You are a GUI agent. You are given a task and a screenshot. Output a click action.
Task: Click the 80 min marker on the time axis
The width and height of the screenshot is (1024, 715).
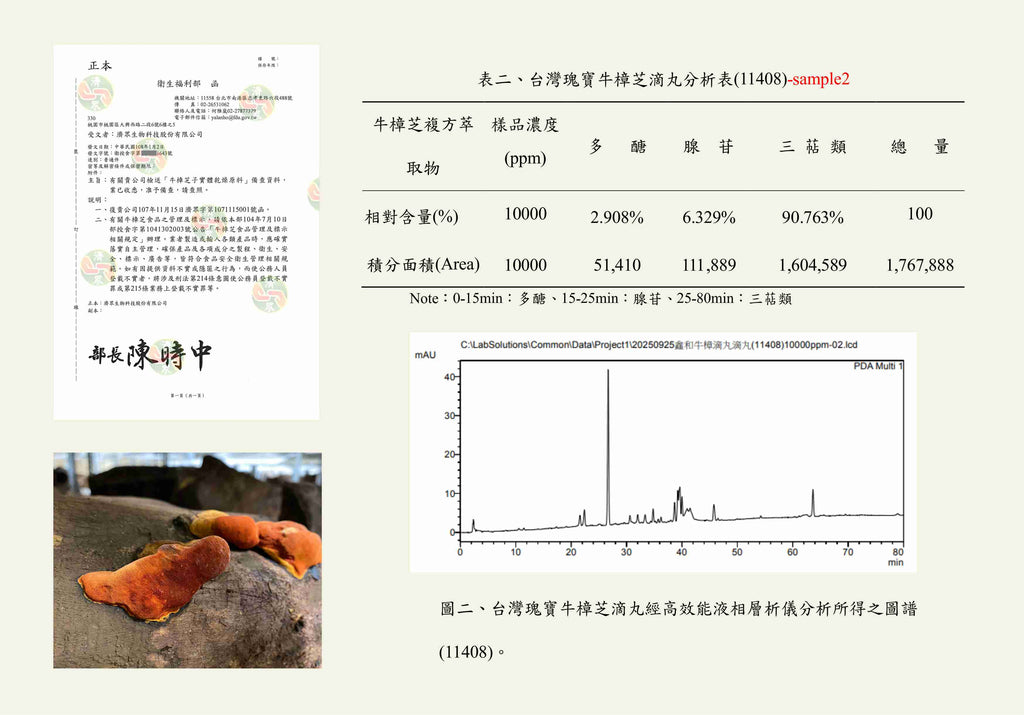[x=897, y=552]
